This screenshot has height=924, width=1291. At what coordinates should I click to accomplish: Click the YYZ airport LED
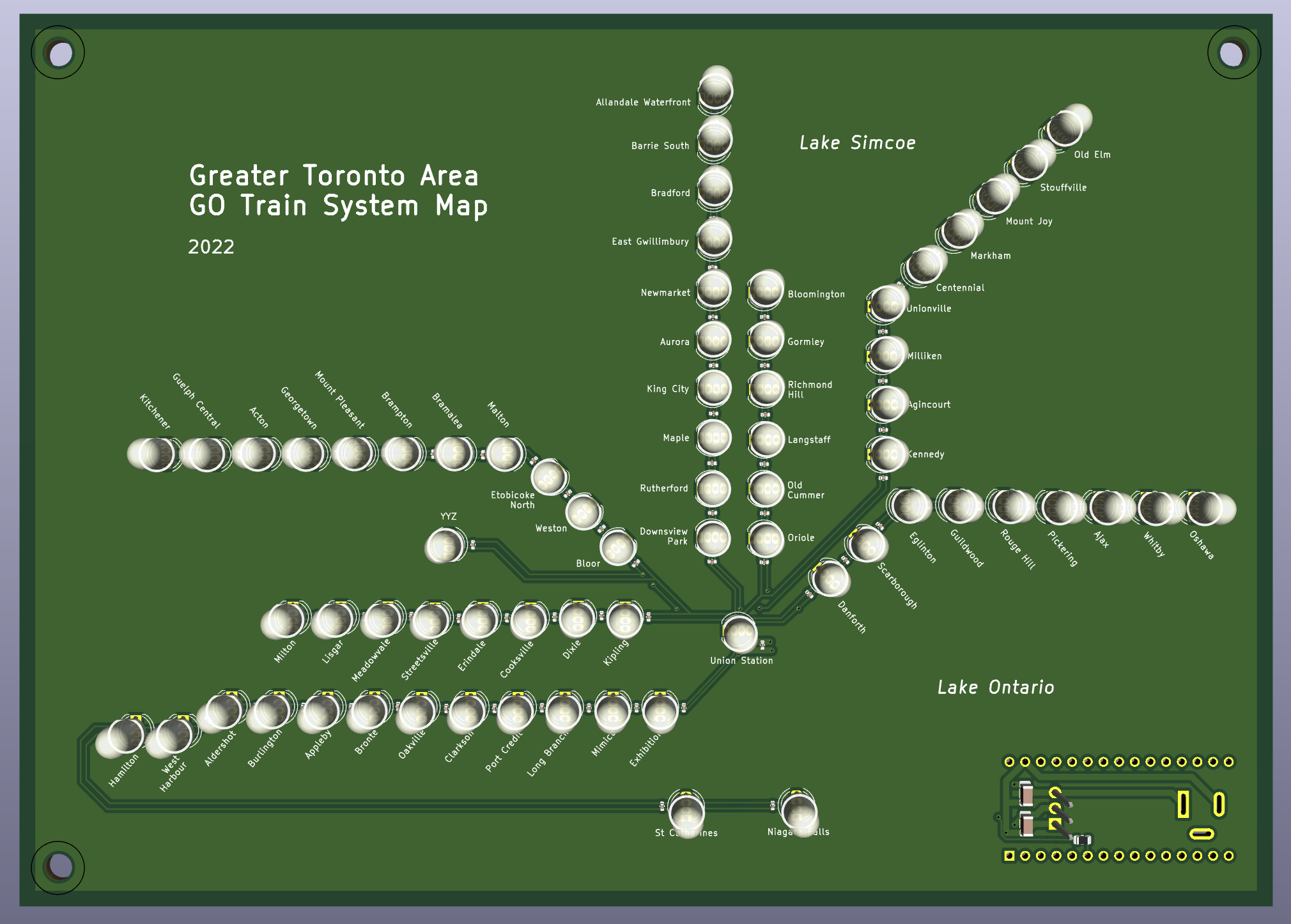tap(445, 546)
